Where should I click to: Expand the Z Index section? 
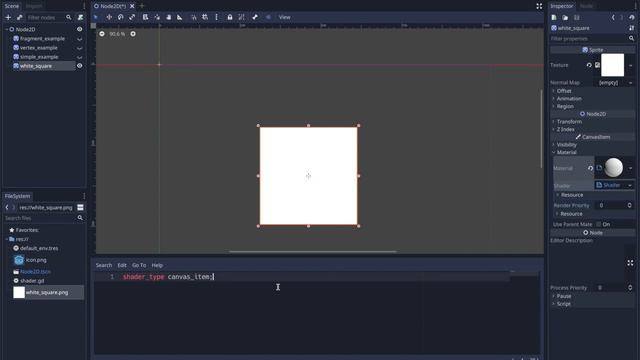[565, 129]
